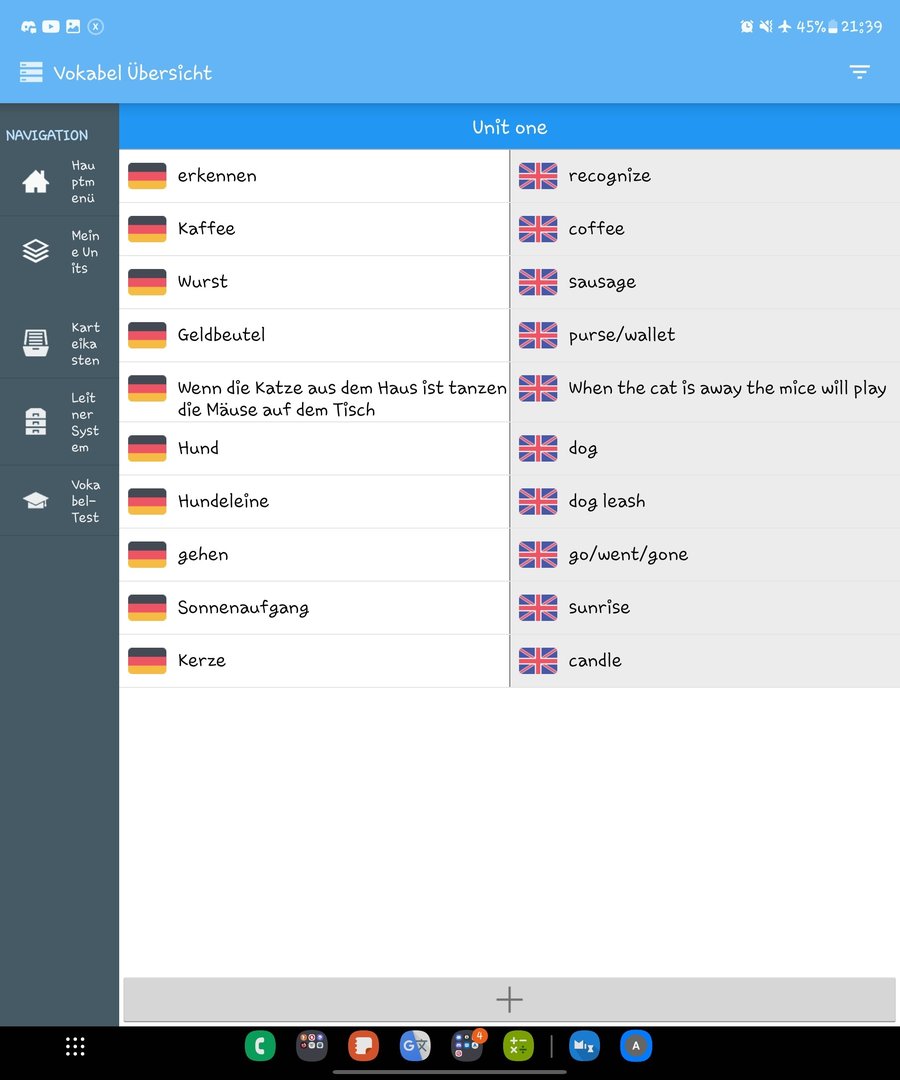
Task: Select the 'Geldbeutel' vocabulary entry
Action: click(221, 335)
